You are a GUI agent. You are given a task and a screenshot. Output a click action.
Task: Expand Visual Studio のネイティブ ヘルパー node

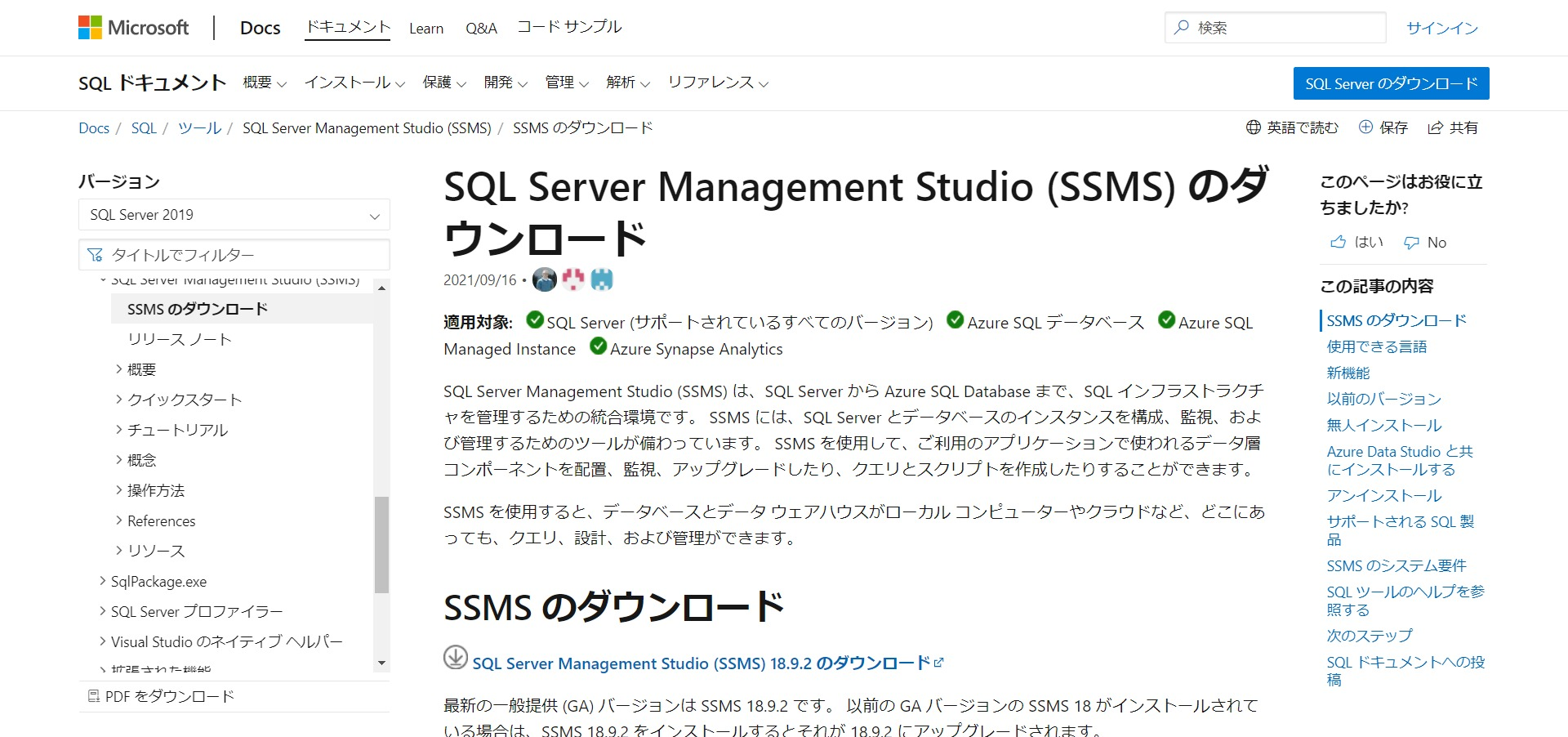103,641
